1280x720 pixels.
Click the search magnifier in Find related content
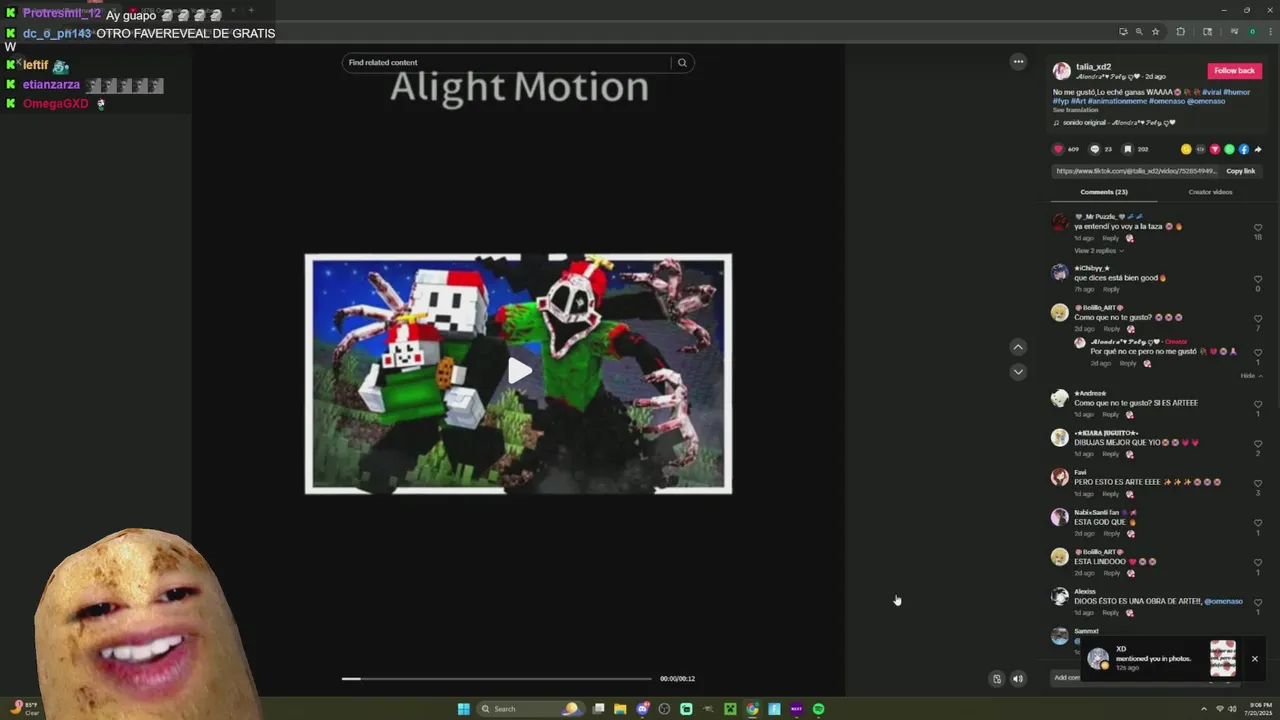682,62
